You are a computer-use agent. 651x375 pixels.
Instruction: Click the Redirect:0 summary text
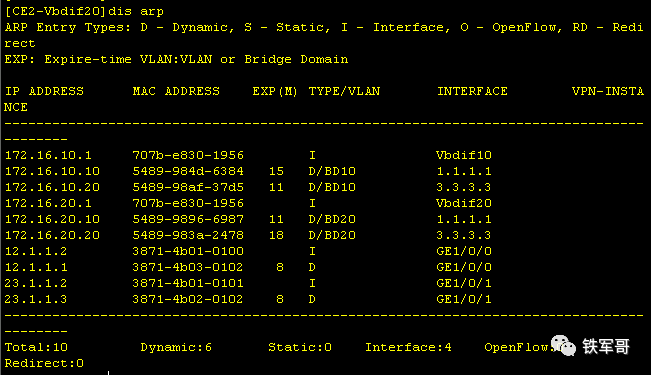coord(44,363)
